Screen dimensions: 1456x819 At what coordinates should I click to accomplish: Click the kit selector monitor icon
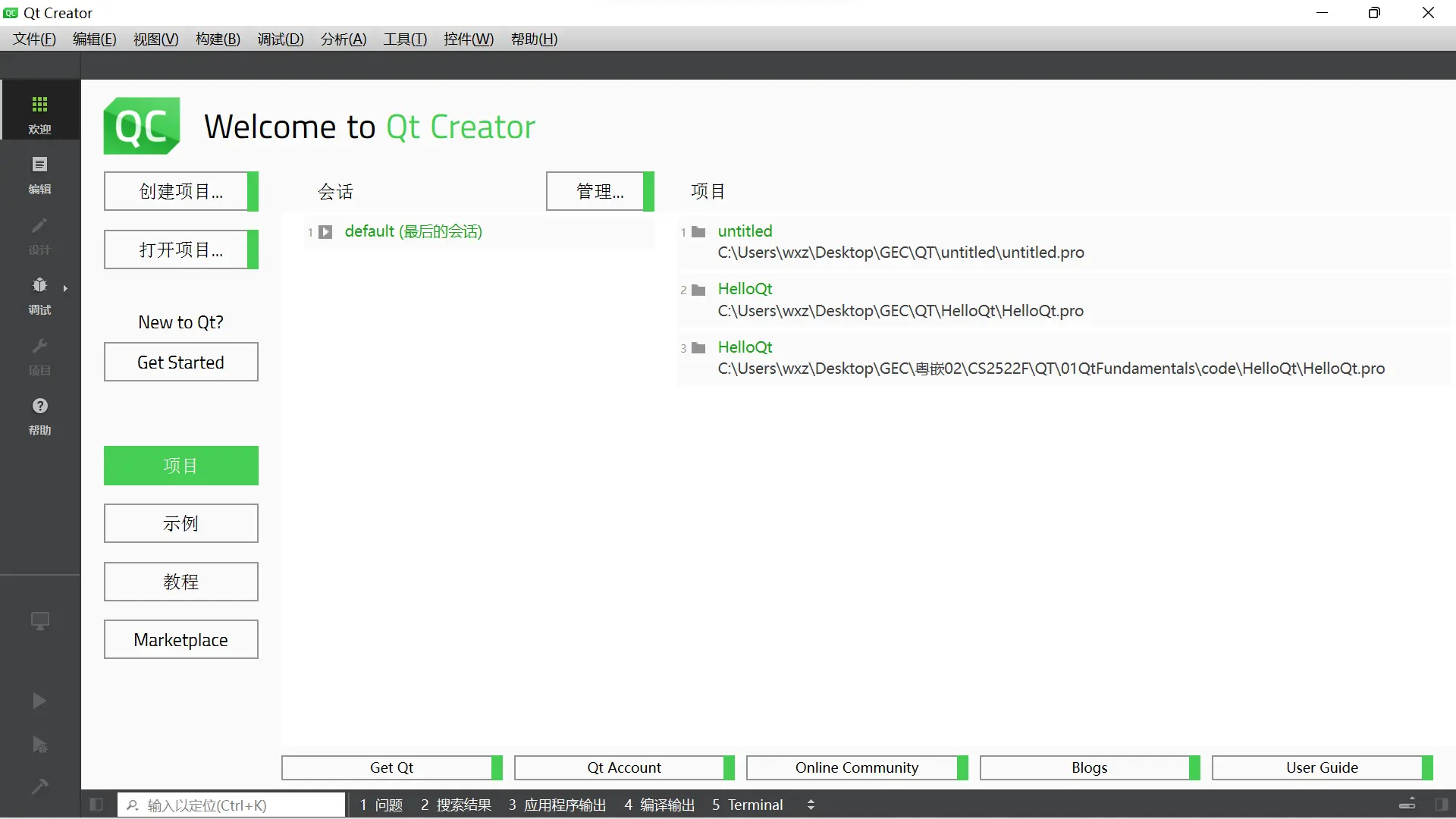point(39,621)
